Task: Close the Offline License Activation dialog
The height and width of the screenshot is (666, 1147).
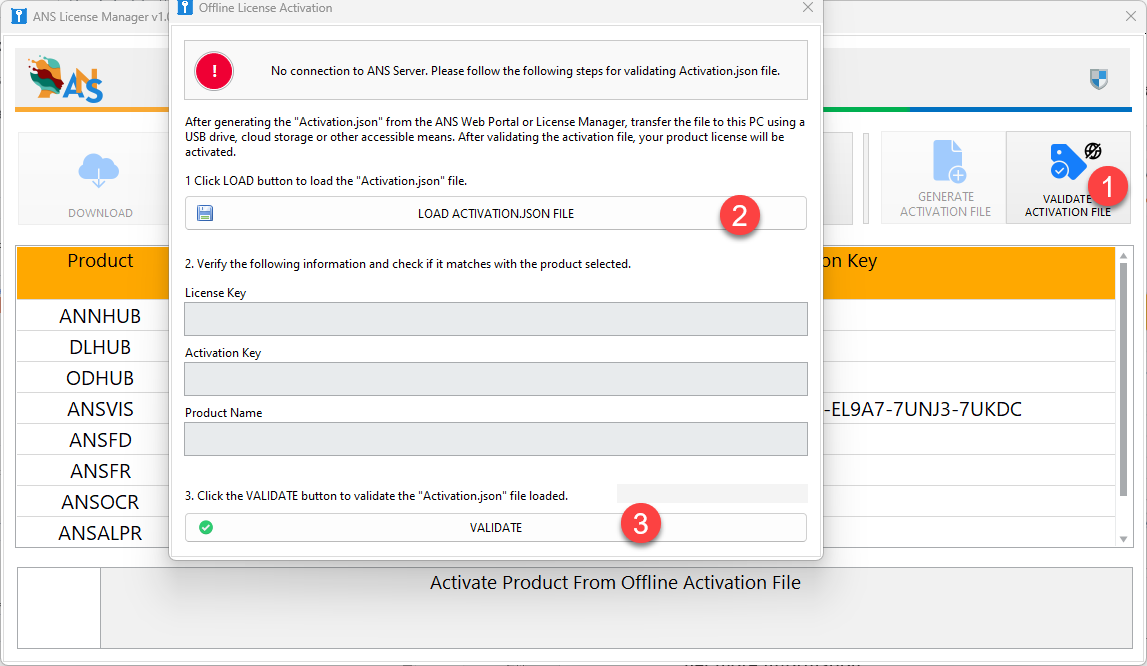Action: point(808,8)
